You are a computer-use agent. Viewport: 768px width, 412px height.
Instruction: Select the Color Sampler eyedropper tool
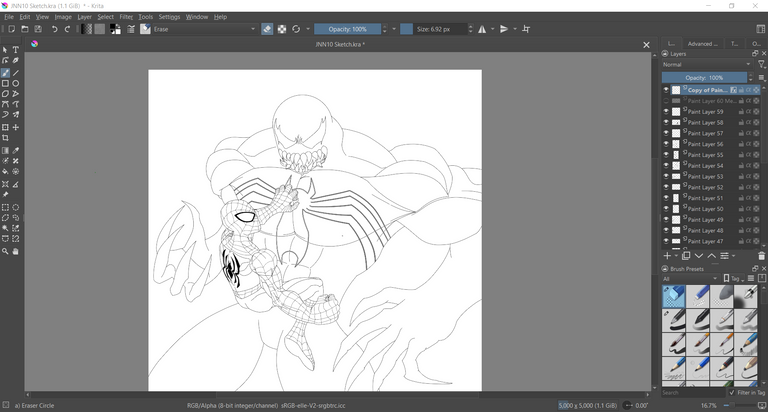click(16, 150)
